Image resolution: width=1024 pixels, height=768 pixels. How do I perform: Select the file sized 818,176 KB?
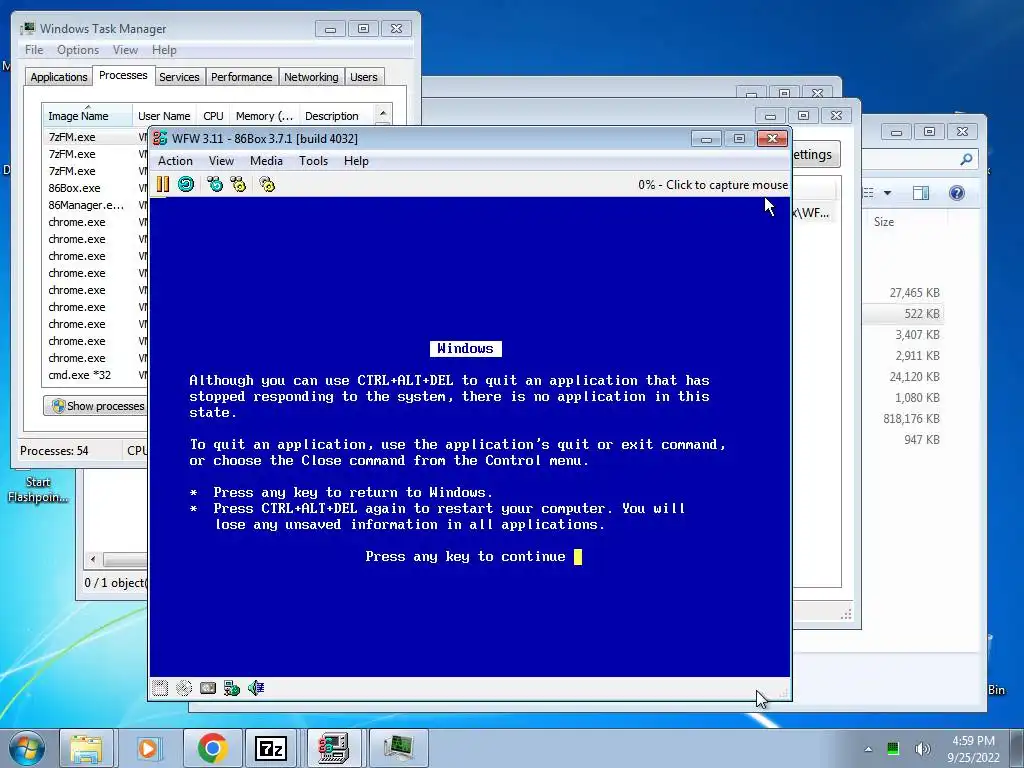point(911,419)
